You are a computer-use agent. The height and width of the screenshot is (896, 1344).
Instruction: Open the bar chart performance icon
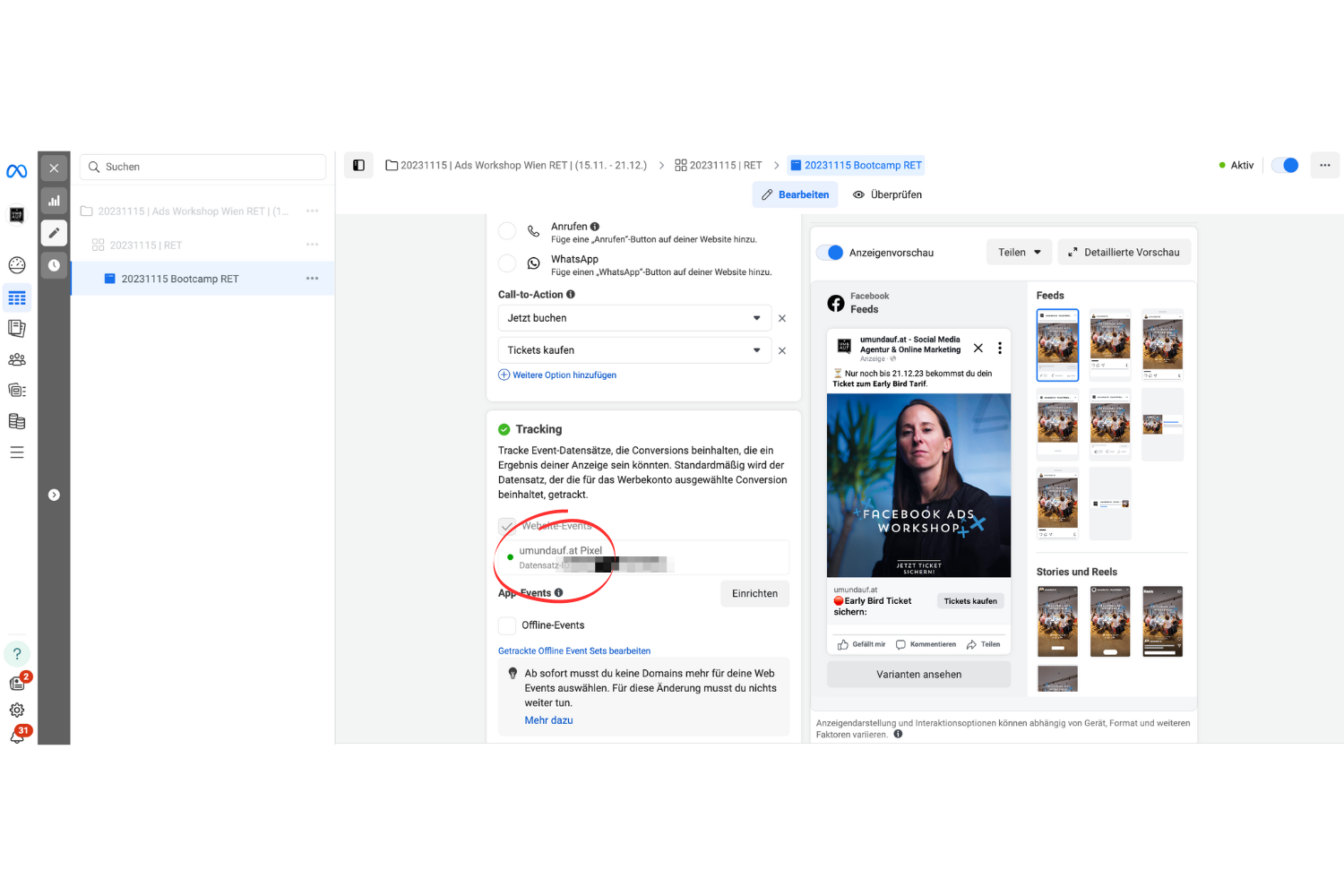pyautogui.click(x=54, y=201)
